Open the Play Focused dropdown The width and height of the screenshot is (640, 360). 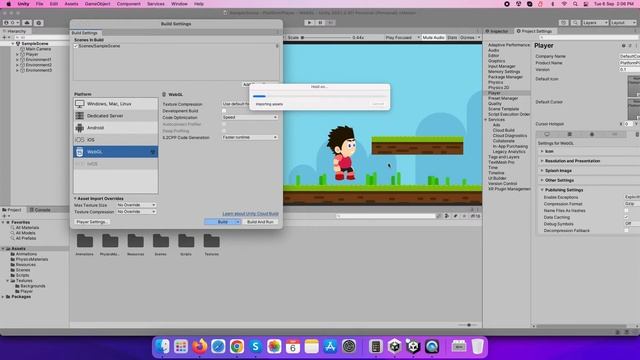(402, 38)
